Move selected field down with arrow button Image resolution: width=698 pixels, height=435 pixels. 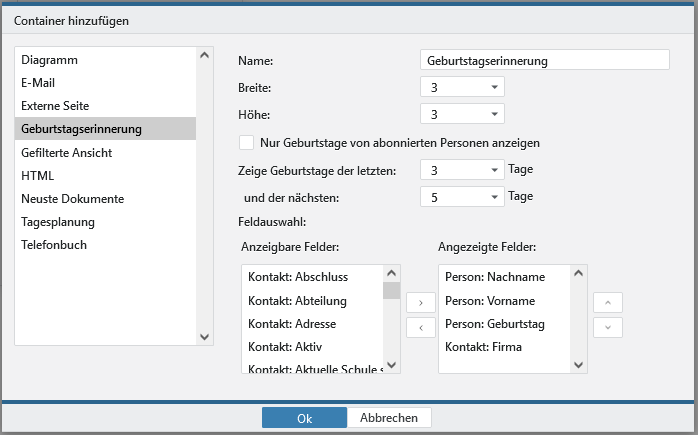pos(608,326)
